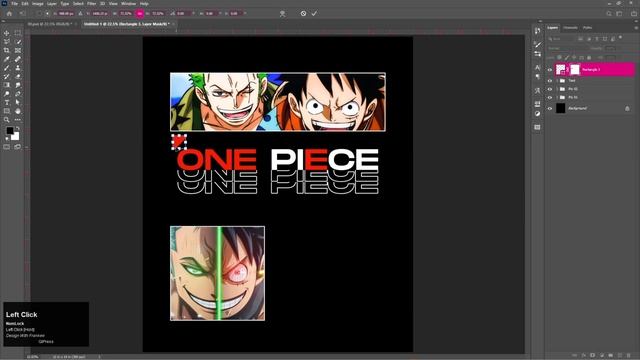Open the workspace switcher dropdown

[x=620, y=13]
